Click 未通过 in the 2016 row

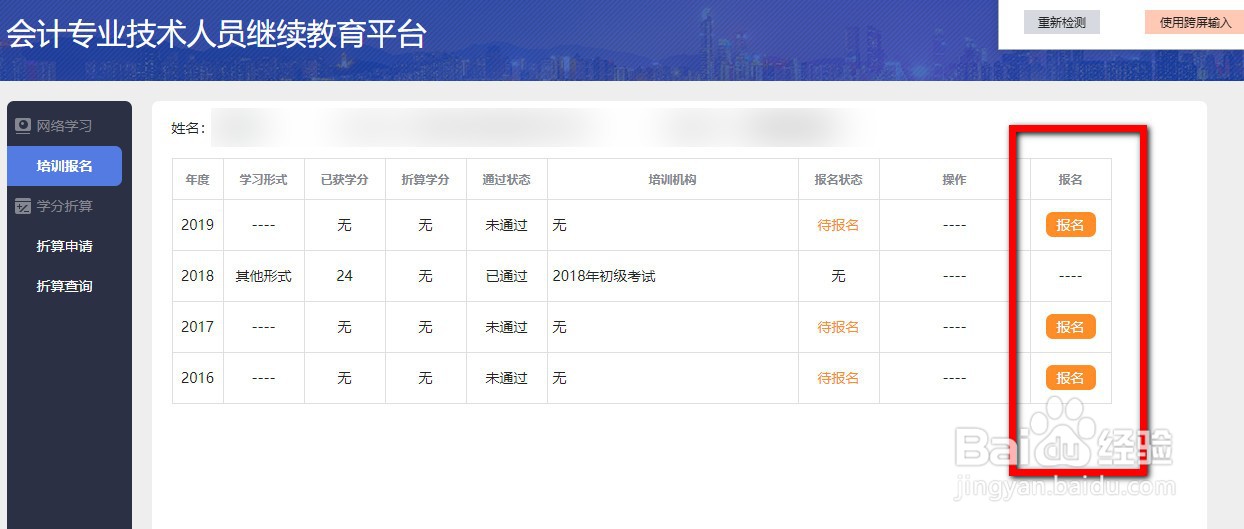pos(506,378)
